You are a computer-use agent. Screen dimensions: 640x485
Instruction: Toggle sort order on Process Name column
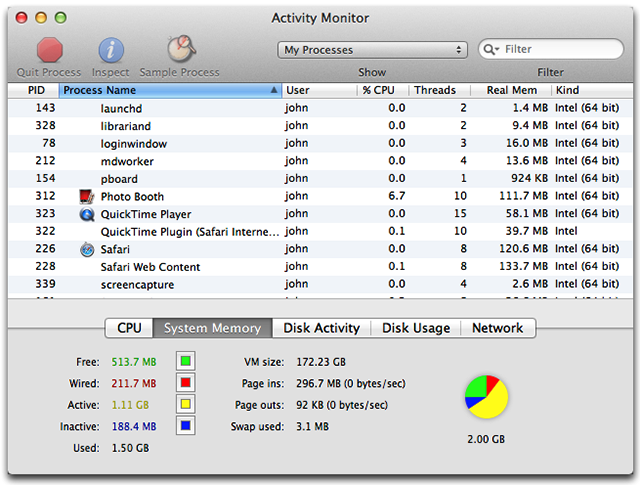tap(170, 90)
